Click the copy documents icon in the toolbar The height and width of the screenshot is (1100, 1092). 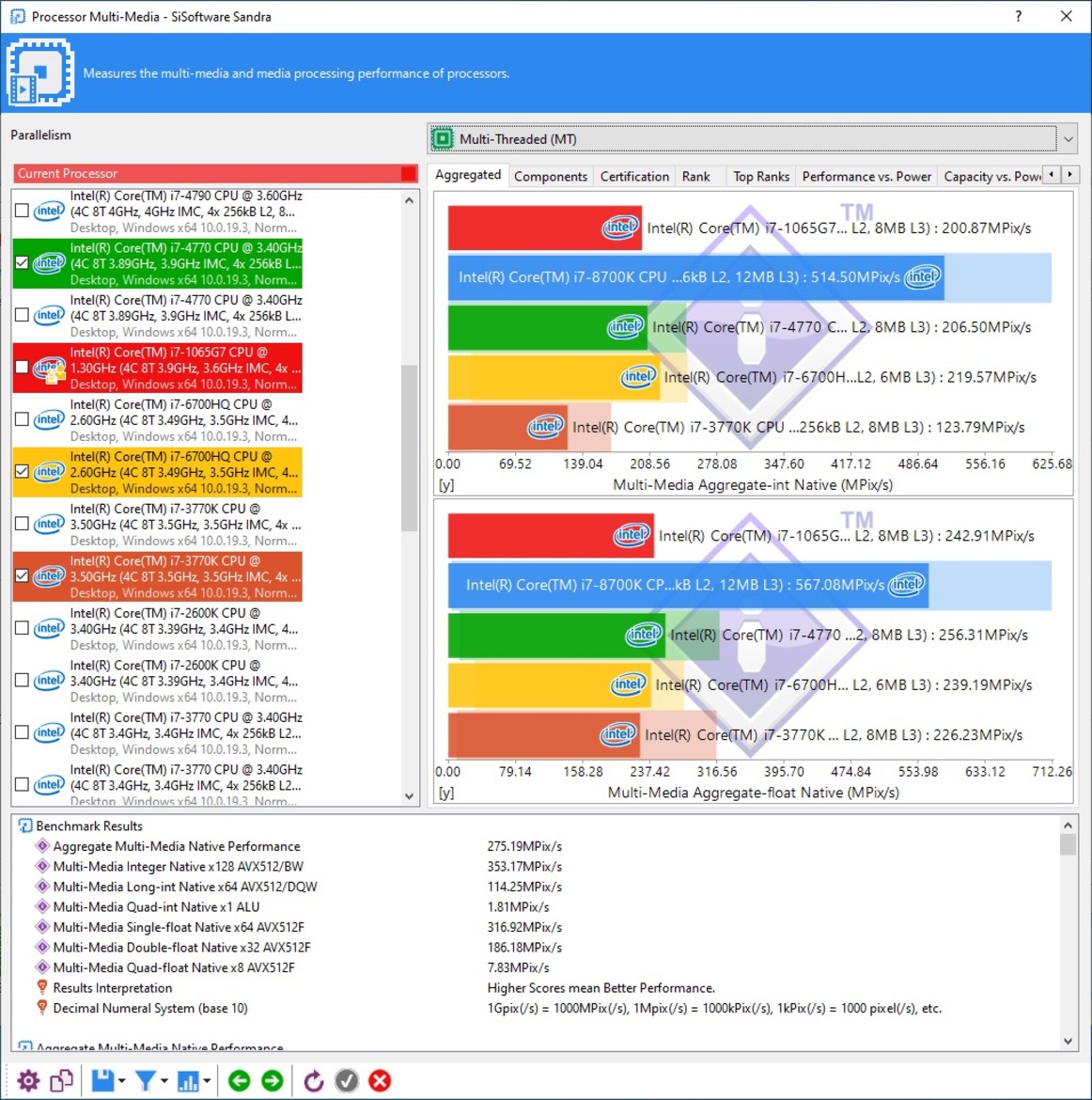[x=62, y=1080]
